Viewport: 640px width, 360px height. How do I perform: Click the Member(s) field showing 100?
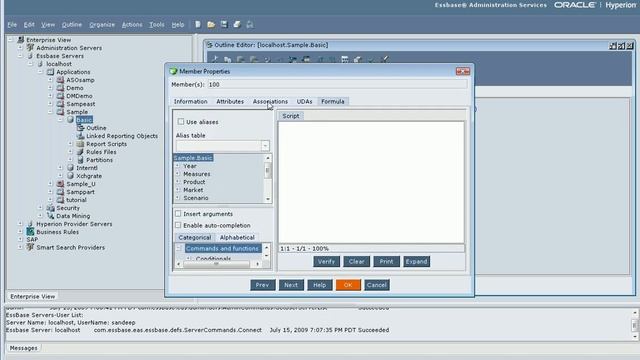pos(337,84)
